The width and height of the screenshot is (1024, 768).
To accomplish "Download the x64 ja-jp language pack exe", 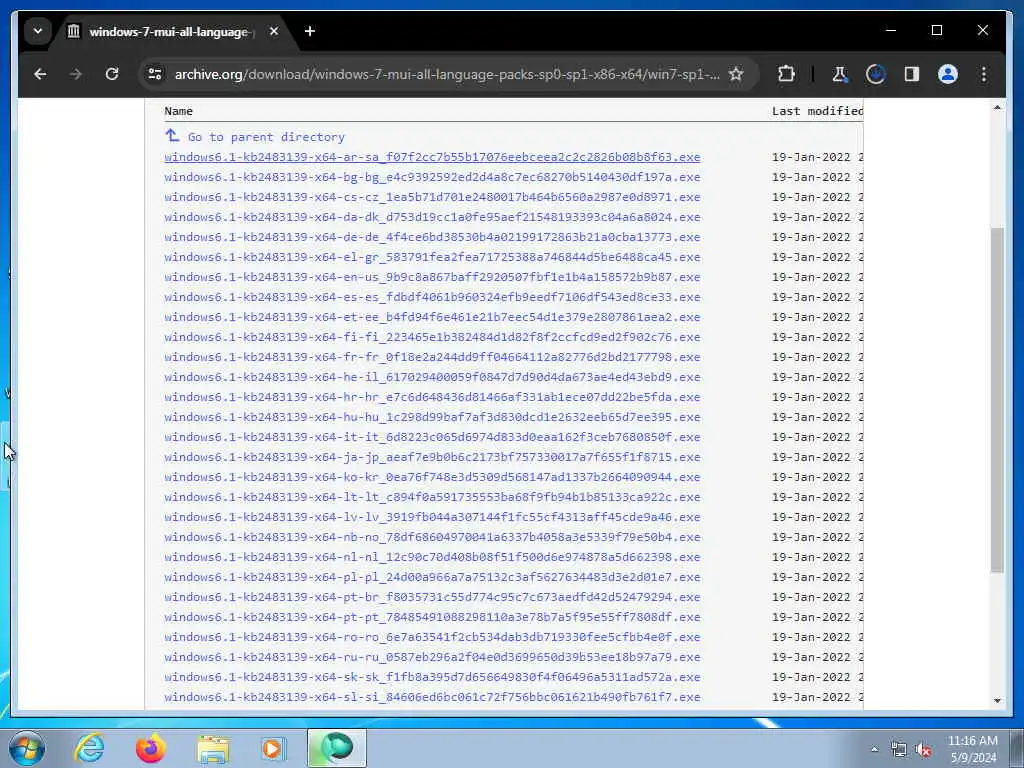I will pos(432,457).
